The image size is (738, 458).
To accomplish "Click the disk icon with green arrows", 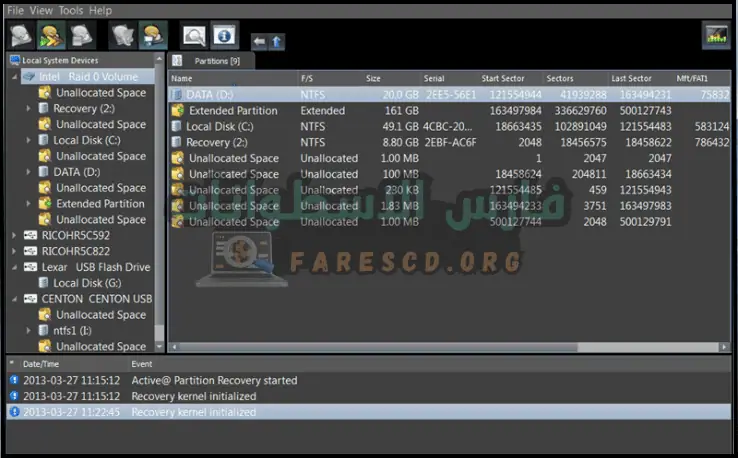I will [51, 36].
